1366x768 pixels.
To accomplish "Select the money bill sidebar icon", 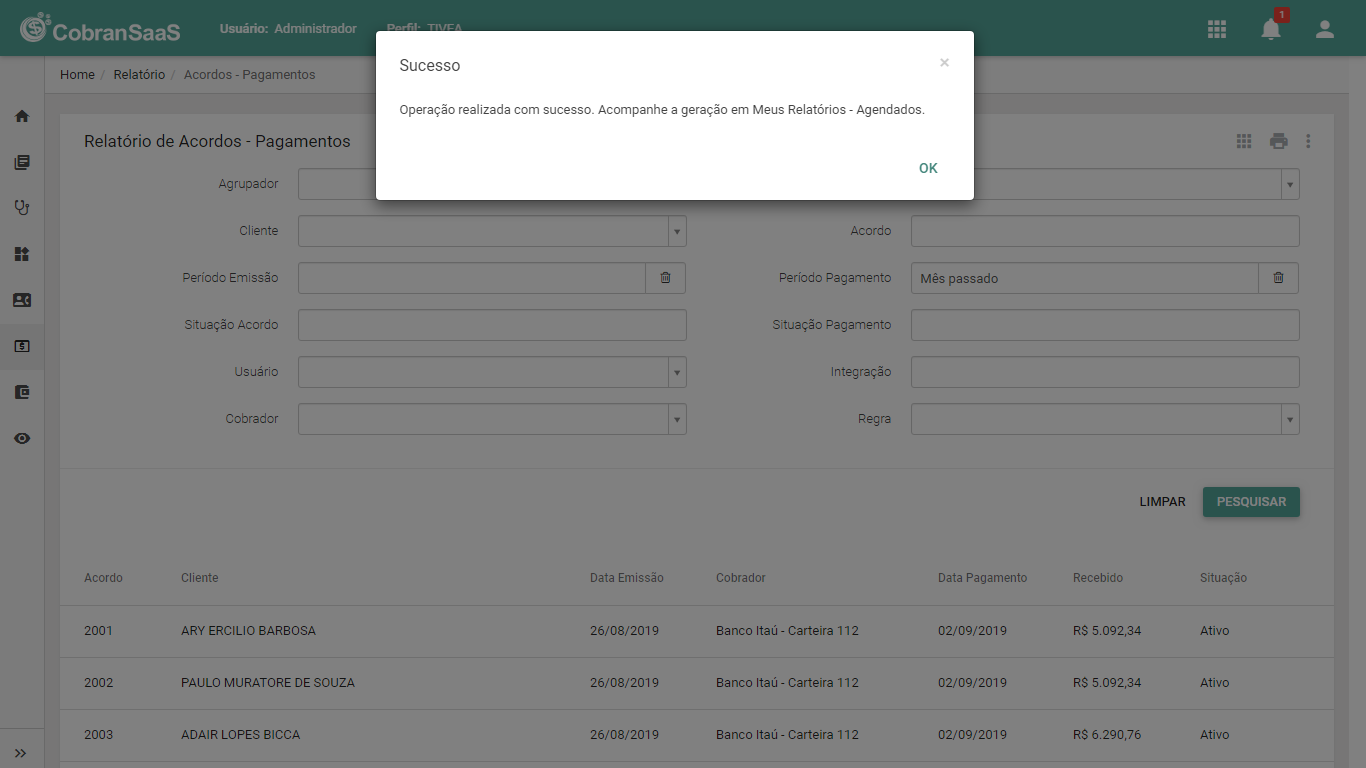I will [22, 346].
